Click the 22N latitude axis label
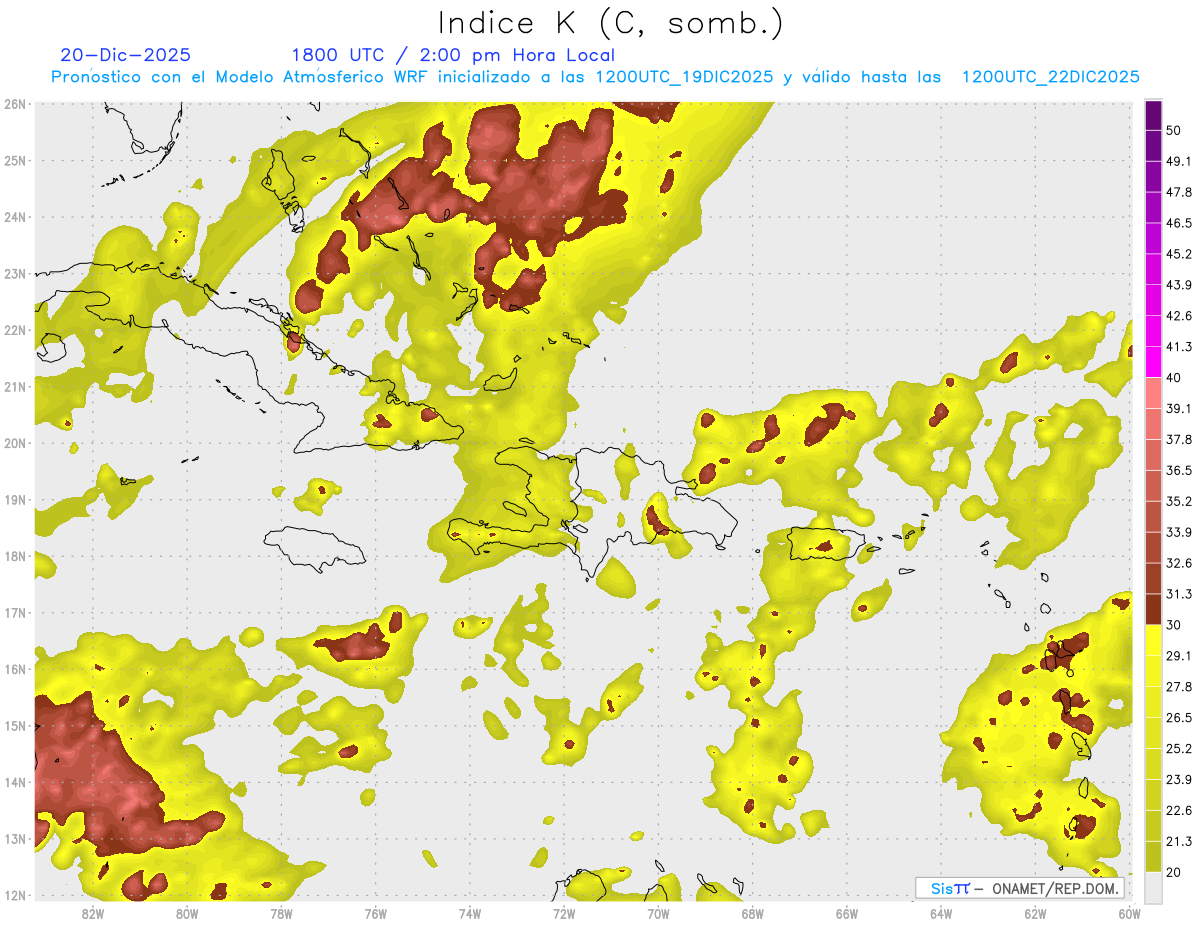This screenshot has height=927, width=1200. [15, 330]
